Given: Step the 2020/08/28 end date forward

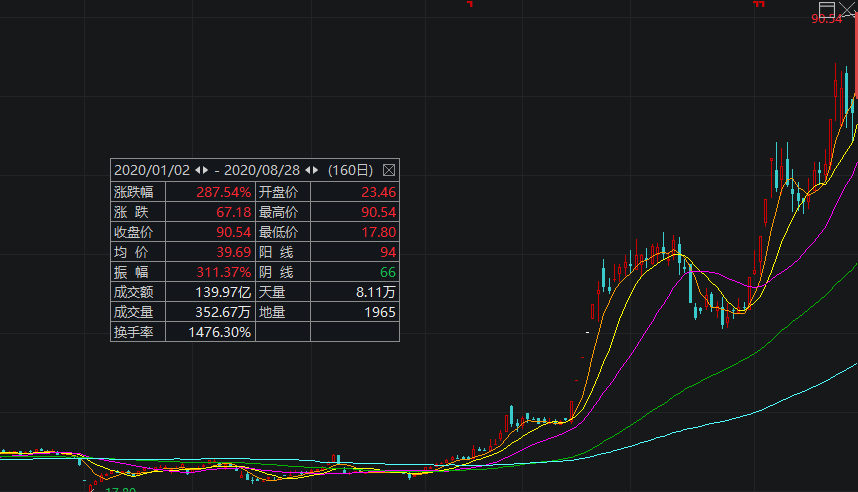Looking at the screenshot, I should (317, 170).
